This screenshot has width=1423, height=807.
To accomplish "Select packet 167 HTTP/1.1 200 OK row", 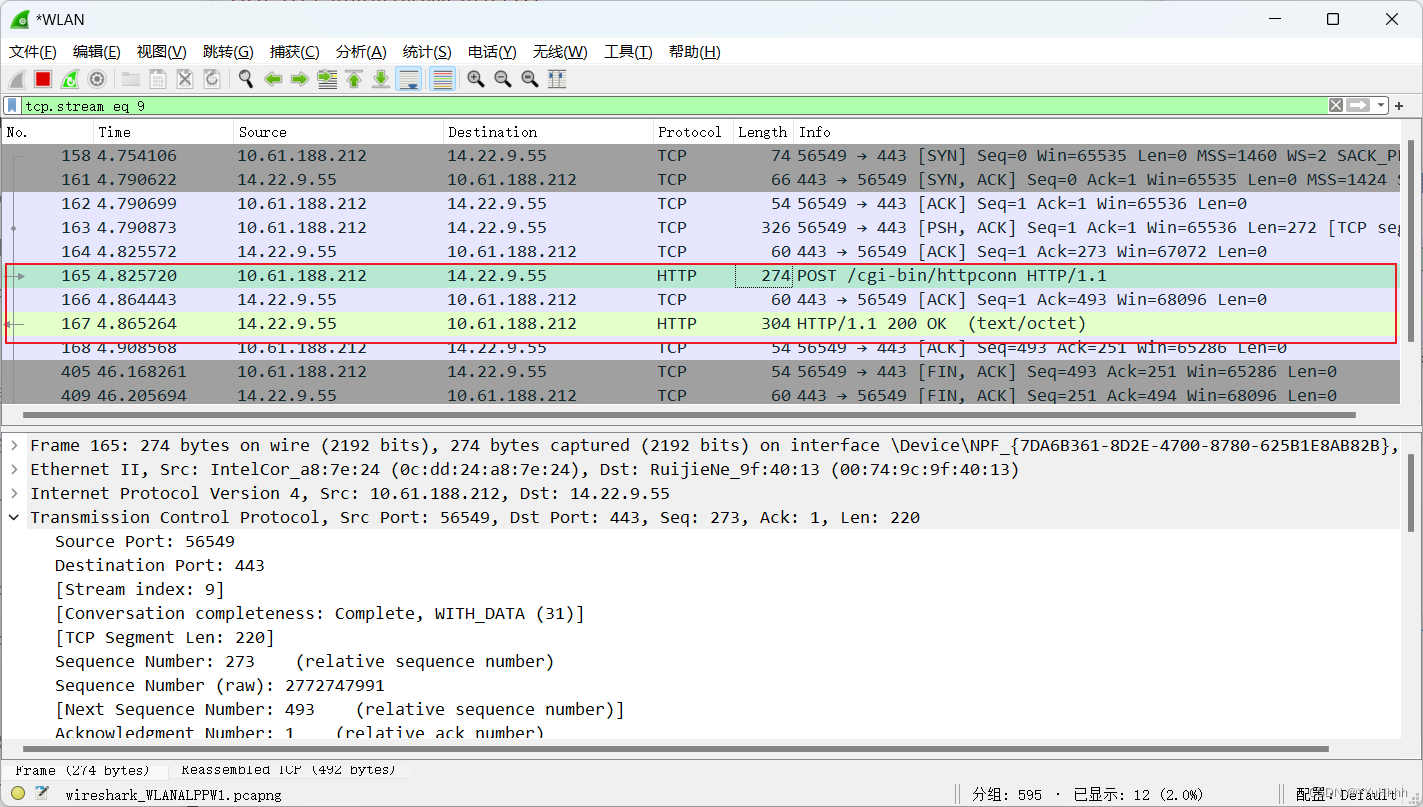I will coord(701,324).
